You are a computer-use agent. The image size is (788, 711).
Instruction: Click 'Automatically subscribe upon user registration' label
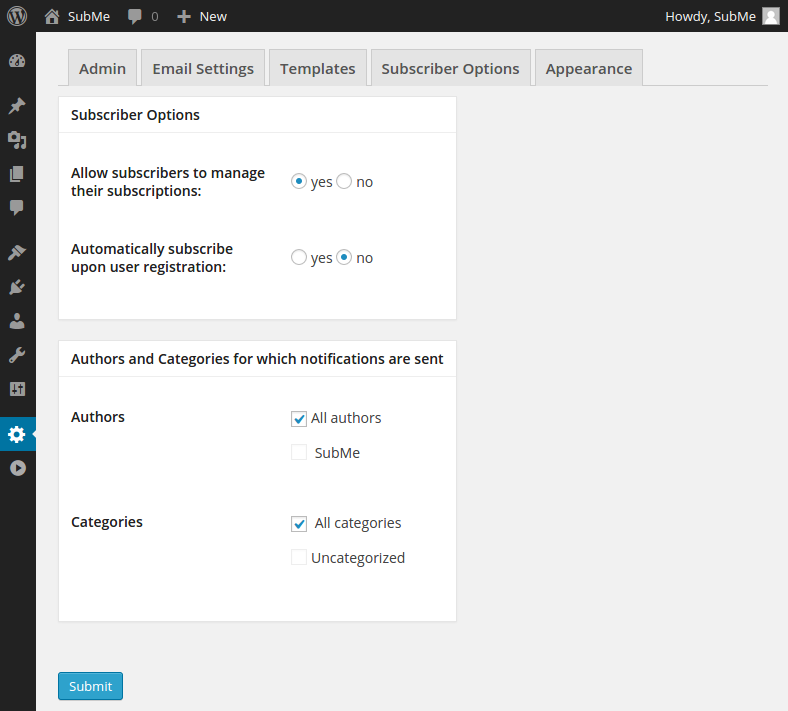(152, 258)
